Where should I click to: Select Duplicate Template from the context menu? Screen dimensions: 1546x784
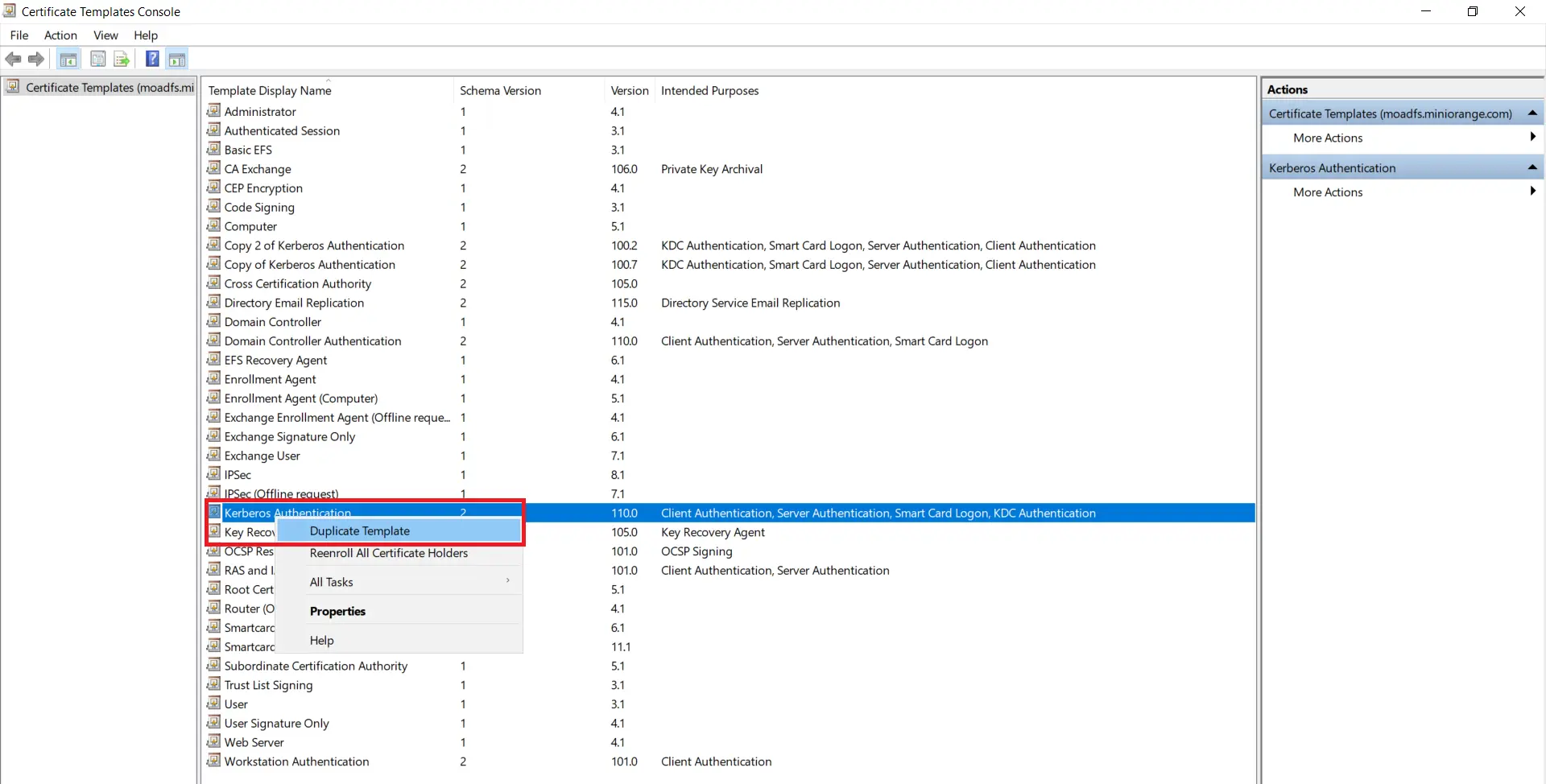pos(359,530)
